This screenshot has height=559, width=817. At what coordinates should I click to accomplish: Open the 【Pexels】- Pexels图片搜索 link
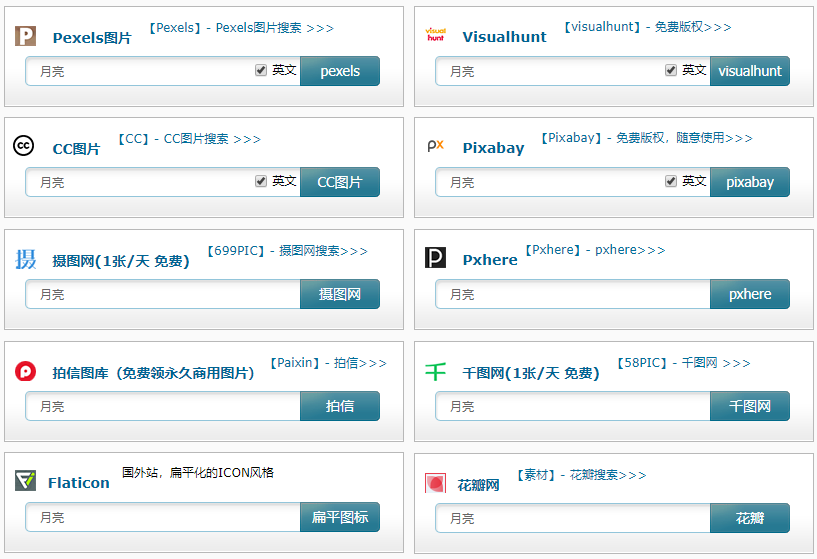point(241,28)
